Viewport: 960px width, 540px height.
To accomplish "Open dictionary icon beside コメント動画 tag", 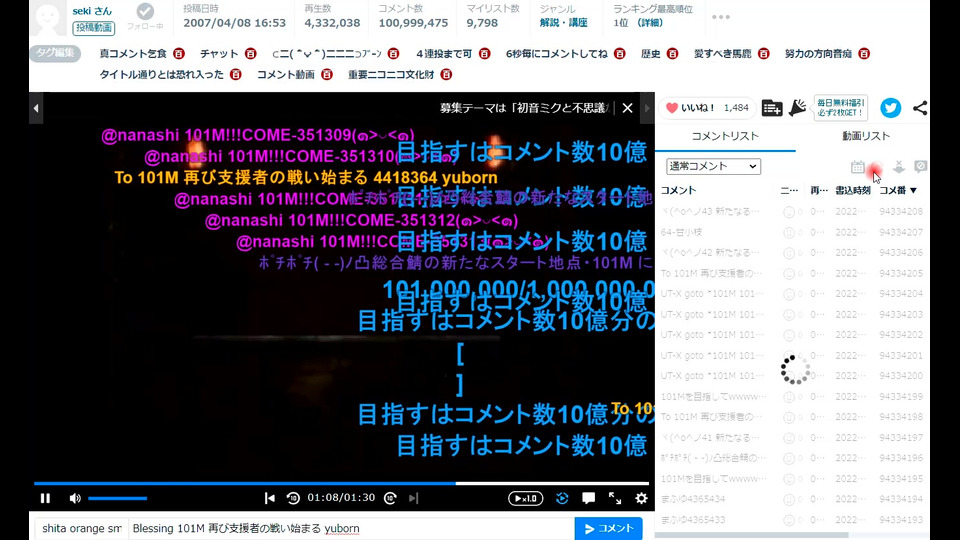I will (327, 75).
